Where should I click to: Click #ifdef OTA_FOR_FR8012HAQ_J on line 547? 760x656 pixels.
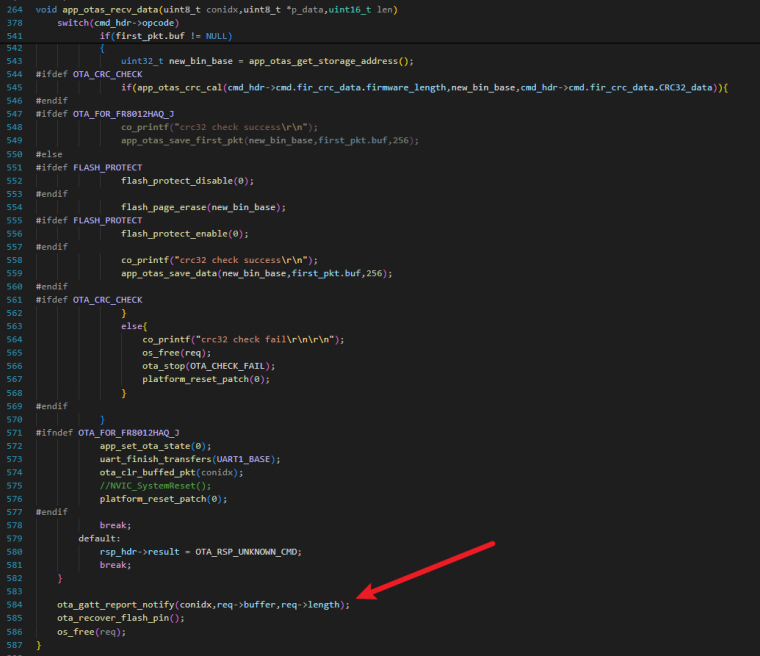(x=105, y=114)
